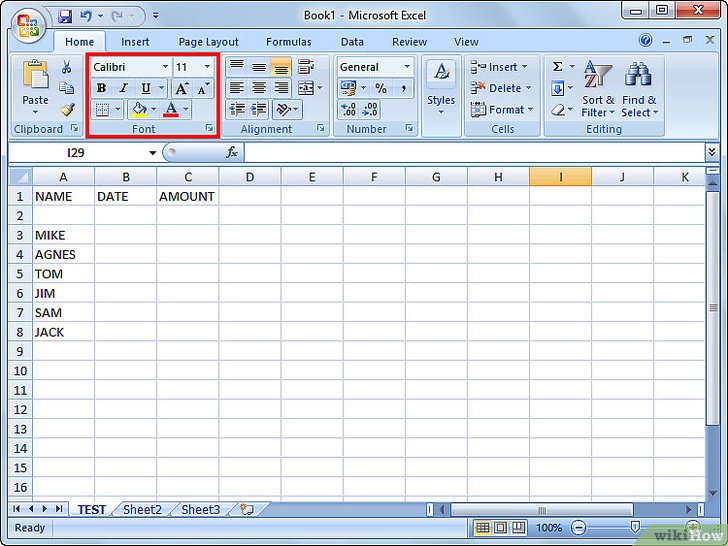Toggle Bold formatting

pyautogui.click(x=101, y=88)
